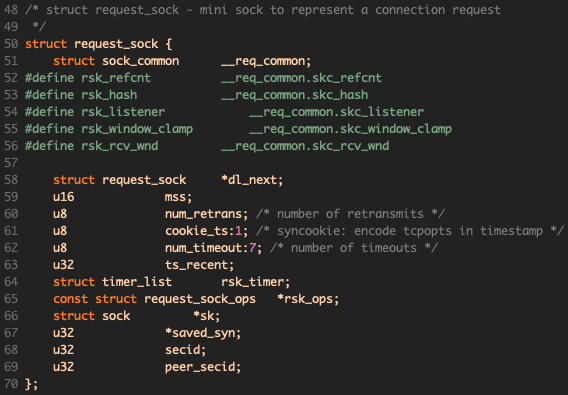Click the struct request_sock declaration name
The image size is (568, 395).
click(x=116, y=44)
